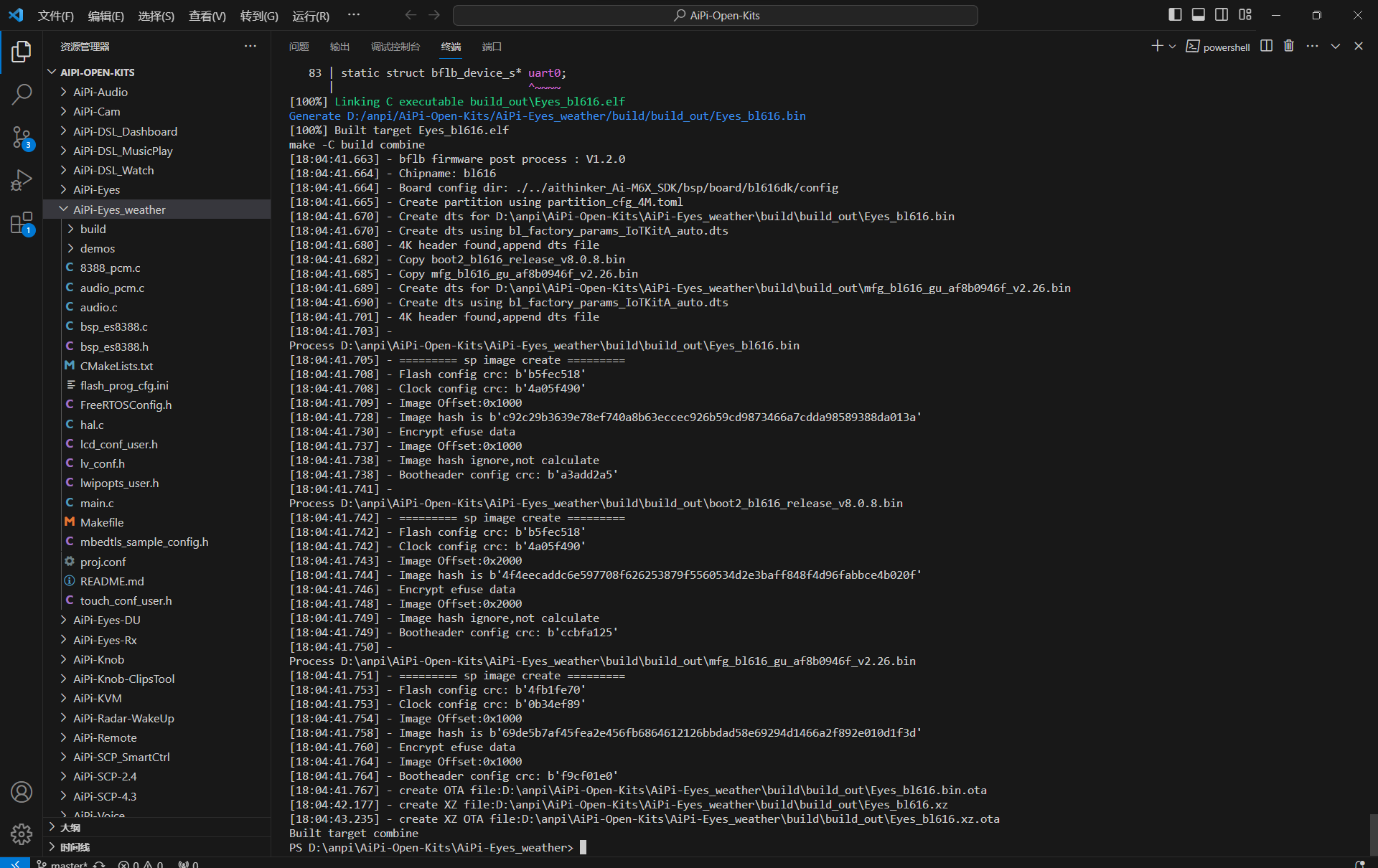The image size is (1378, 868).
Task: Open the Makefile entry
Action: pos(156,522)
